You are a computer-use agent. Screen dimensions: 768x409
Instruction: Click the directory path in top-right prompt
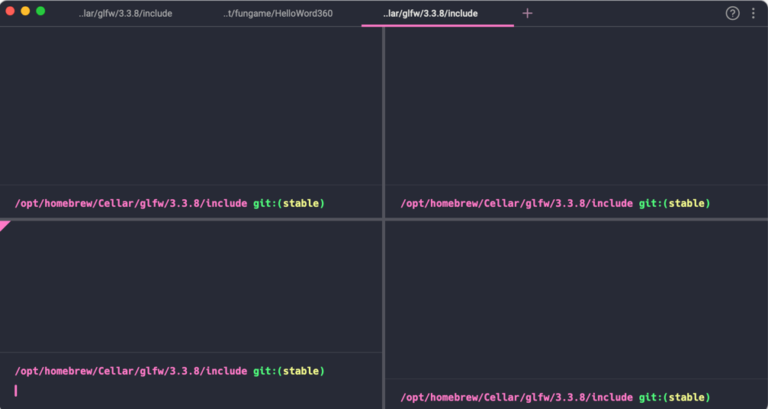click(x=516, y=203)
